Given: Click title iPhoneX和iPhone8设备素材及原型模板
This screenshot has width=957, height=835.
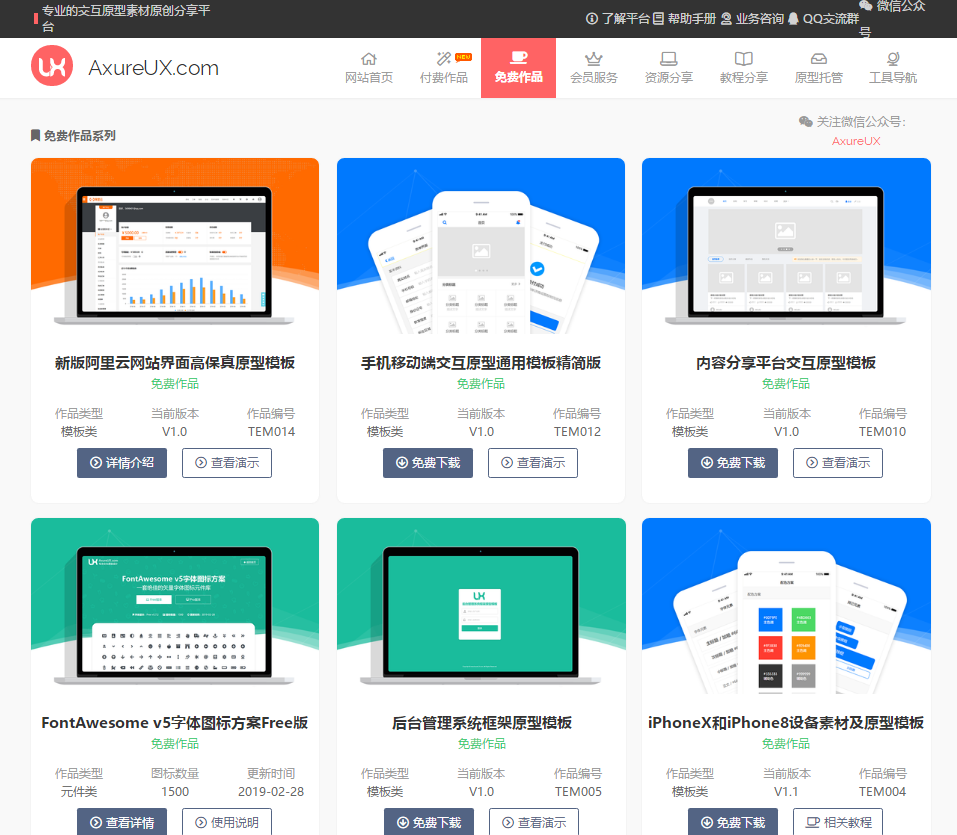Looking at the screenshot, I should [786, 723].
